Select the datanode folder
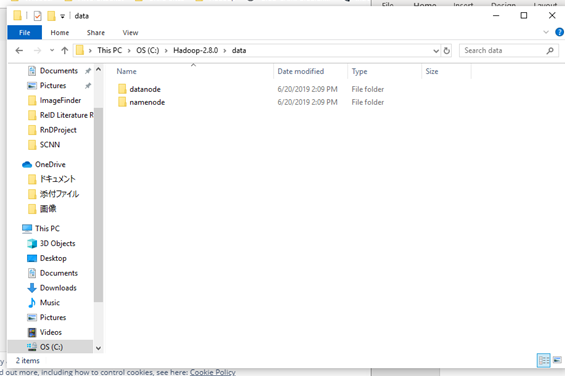 [x=145, y=89]
